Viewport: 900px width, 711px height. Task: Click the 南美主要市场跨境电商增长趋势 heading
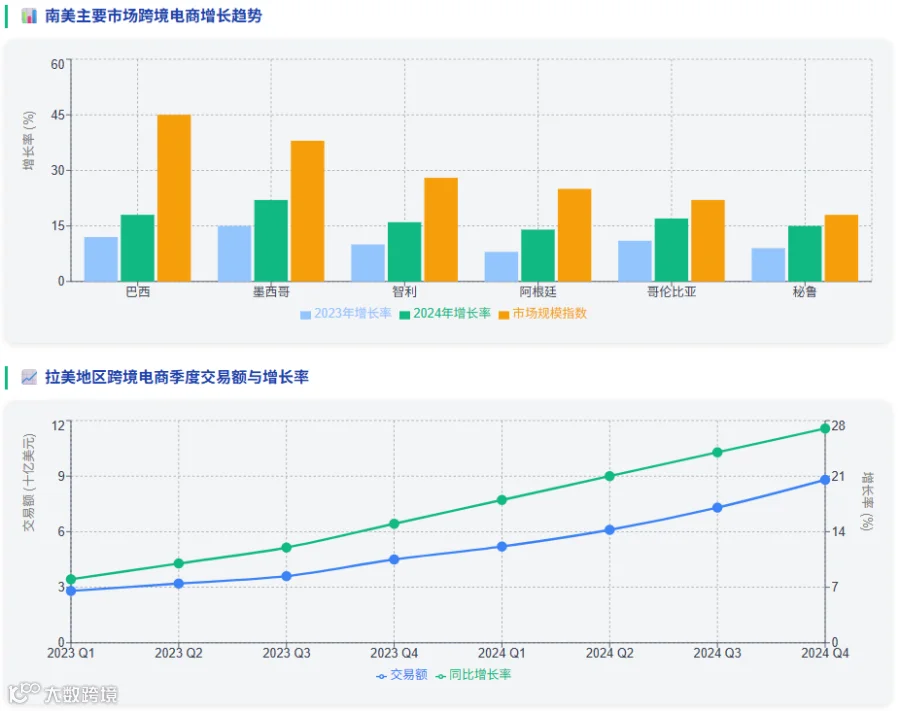pos(153,15)
